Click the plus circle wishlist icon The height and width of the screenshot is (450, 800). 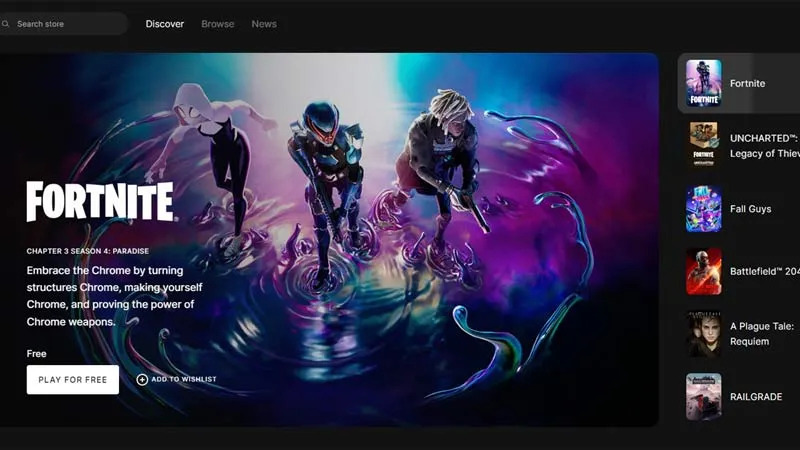(x=142, y=380)
